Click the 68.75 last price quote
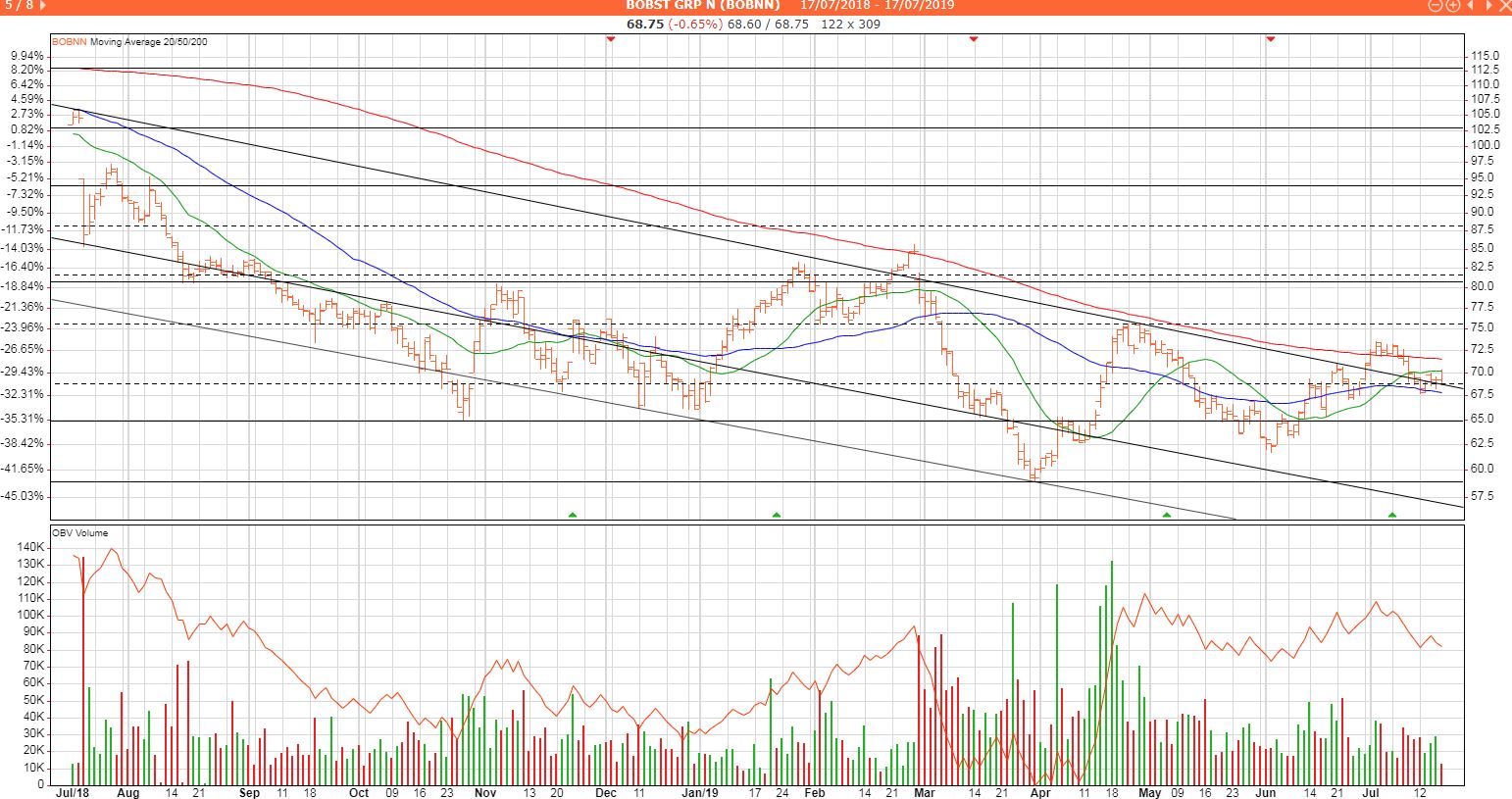This screenshot has width=1512, height=799. (646, 24)
